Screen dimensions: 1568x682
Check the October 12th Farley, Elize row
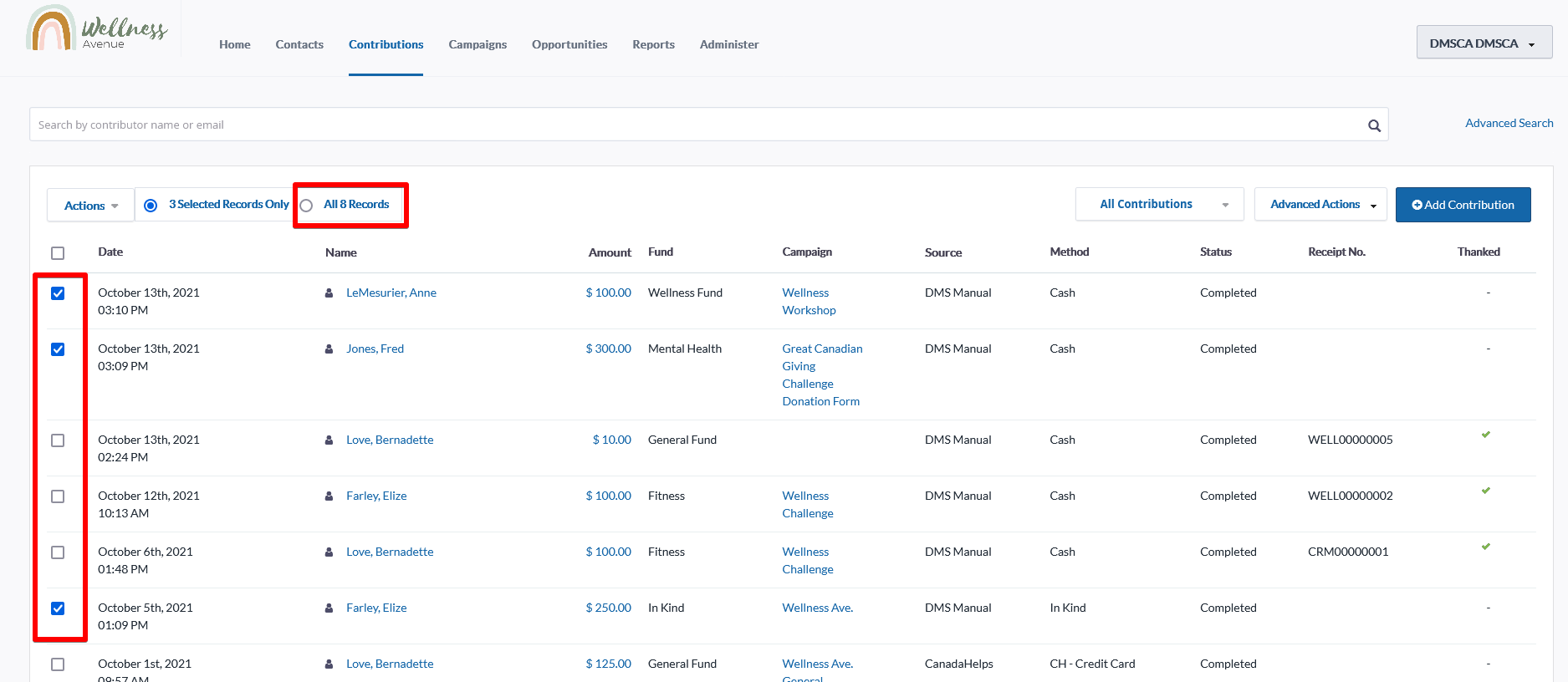58,496
